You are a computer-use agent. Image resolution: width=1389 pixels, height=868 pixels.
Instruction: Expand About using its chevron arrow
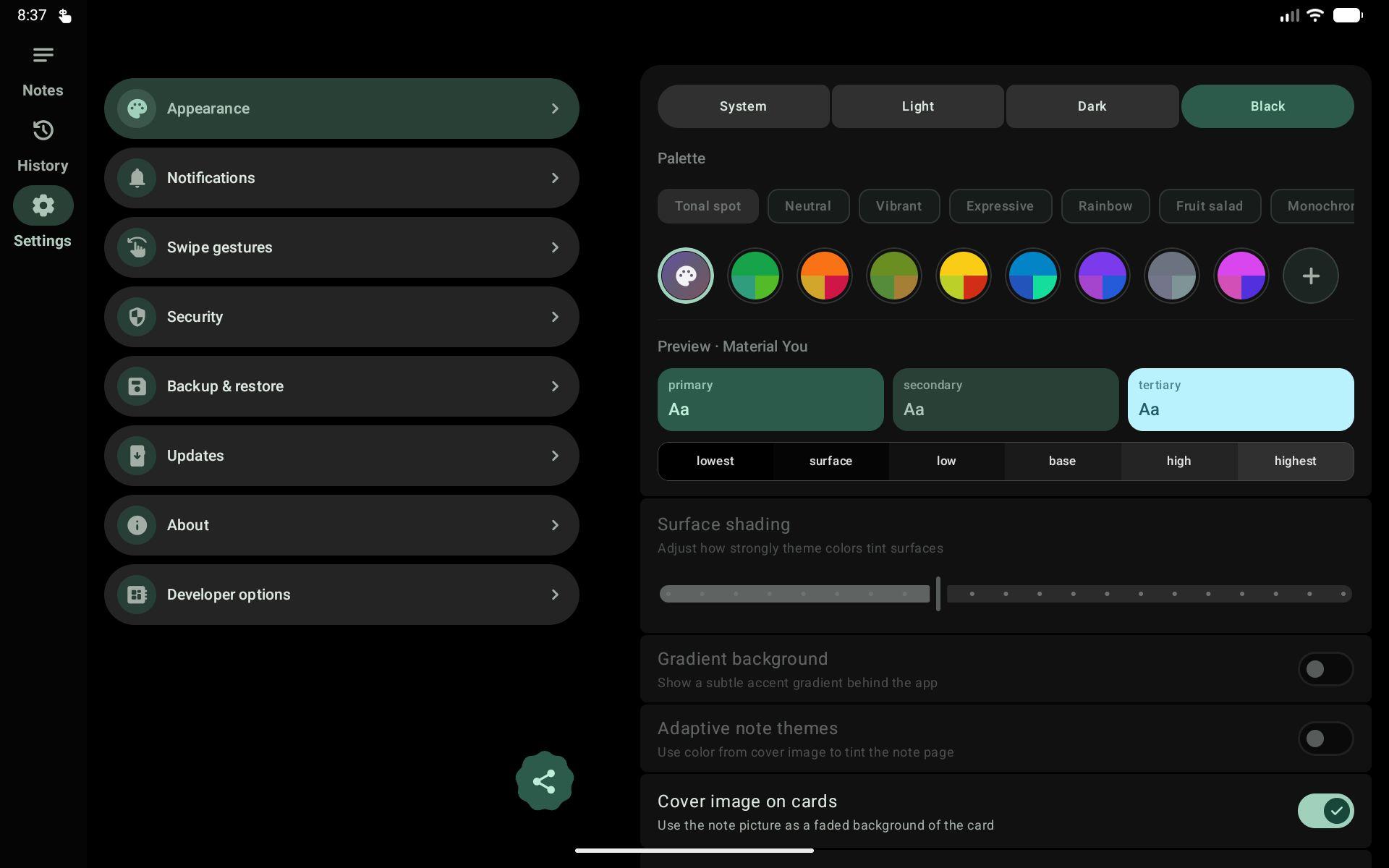coord(555,525)
